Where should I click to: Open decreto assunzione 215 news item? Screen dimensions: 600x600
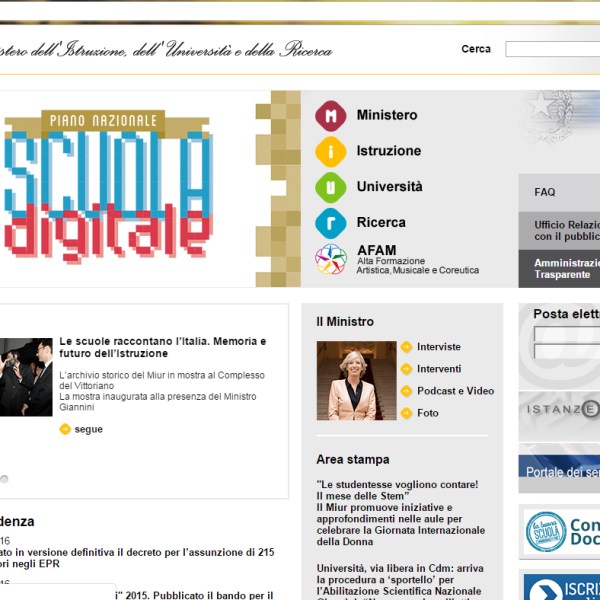pos(137,558)
